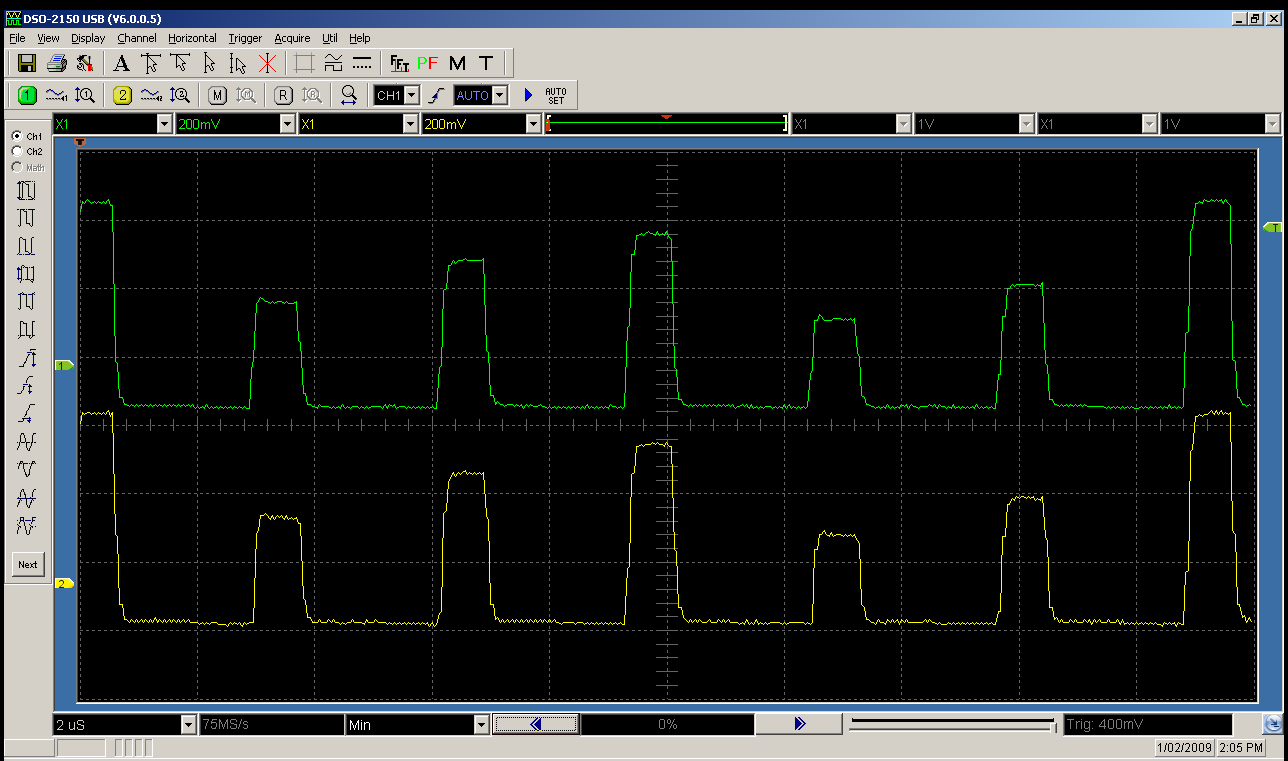Click the refresh icon at bottom right
The width and height of the screenshot is (1288, 761).
click(x=1272, y=724)
